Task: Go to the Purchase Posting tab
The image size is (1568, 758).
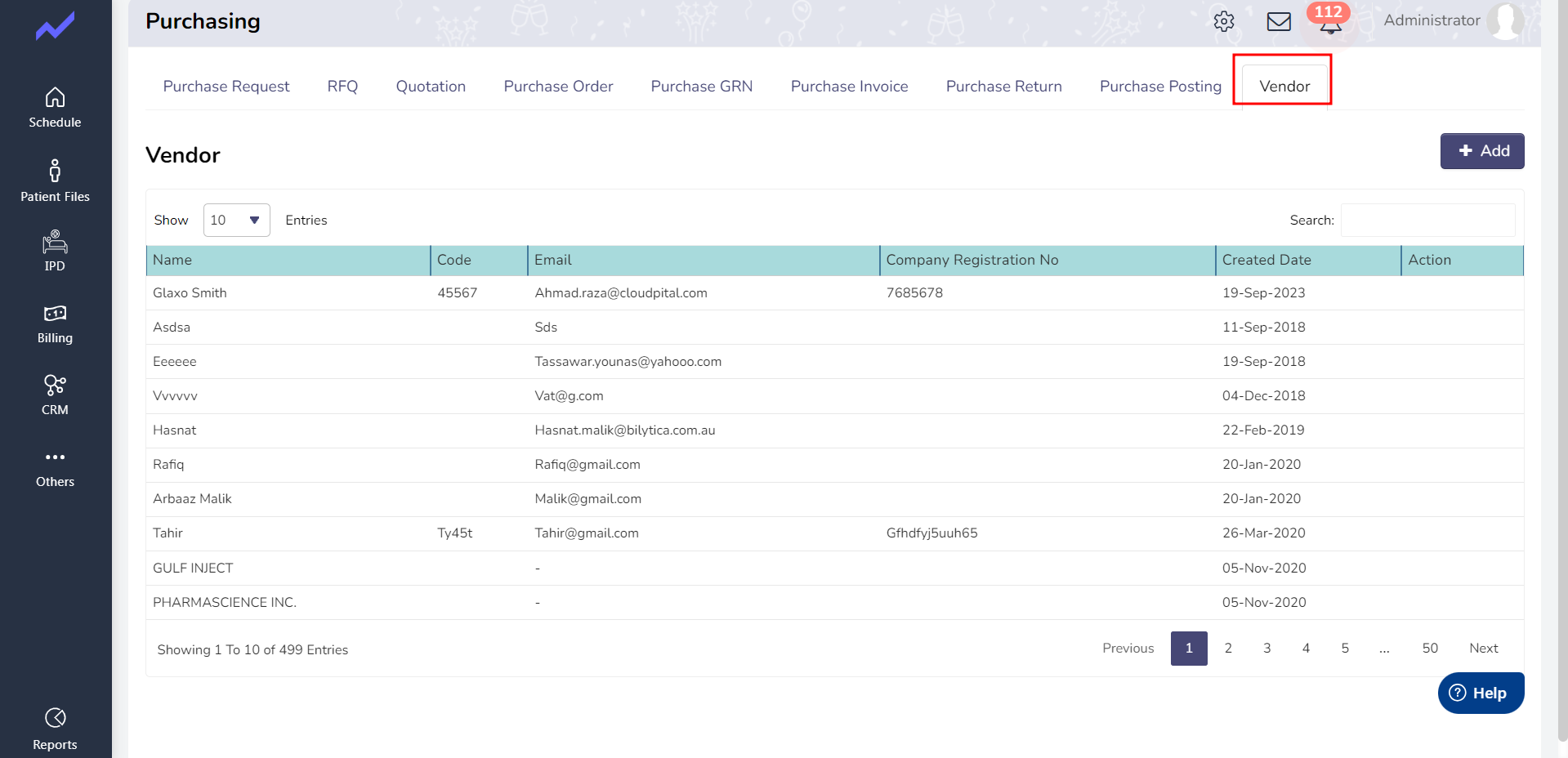Action: coord(1160,87)
